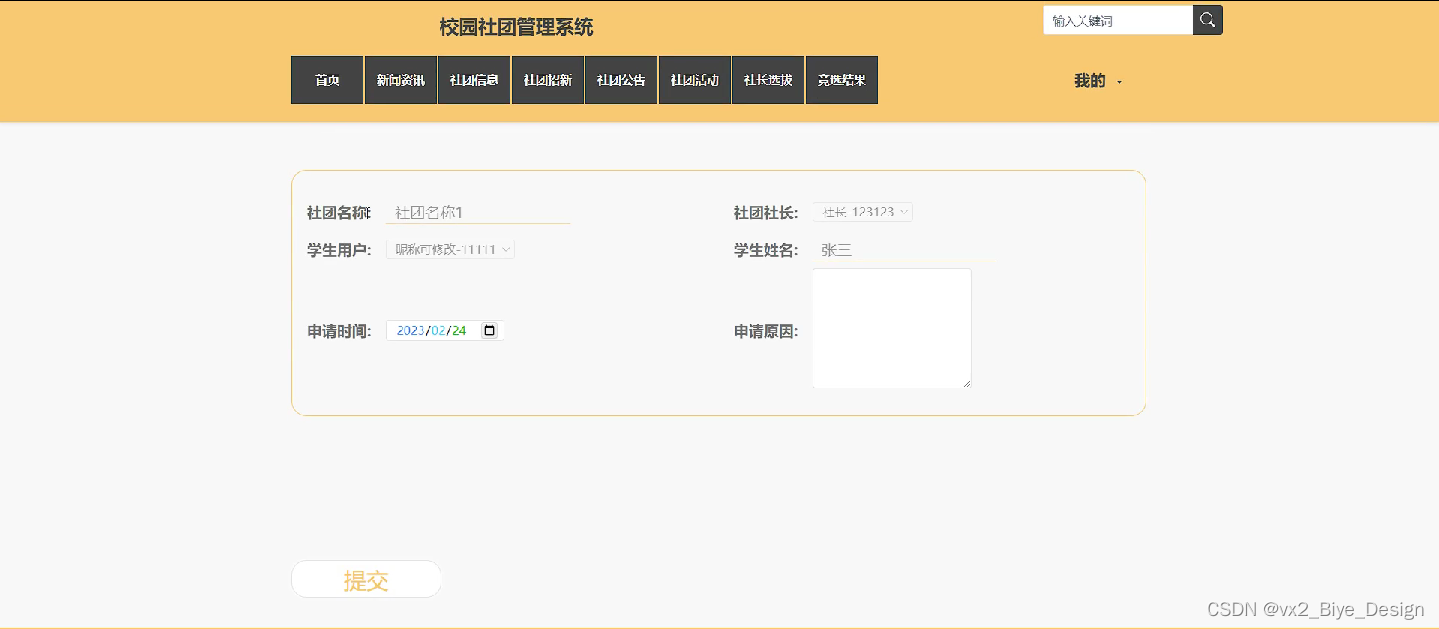Open 社团信息 navigation item

pyautogui.click(x=474, y=80)
